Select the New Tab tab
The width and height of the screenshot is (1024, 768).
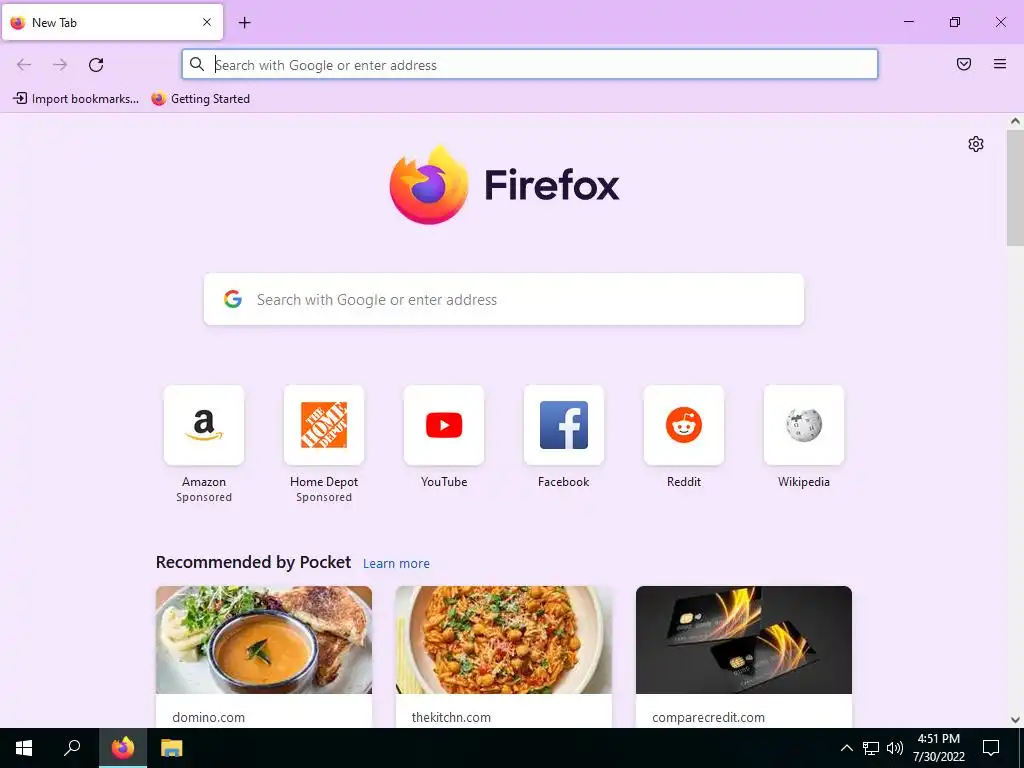[x=112, y=22]
